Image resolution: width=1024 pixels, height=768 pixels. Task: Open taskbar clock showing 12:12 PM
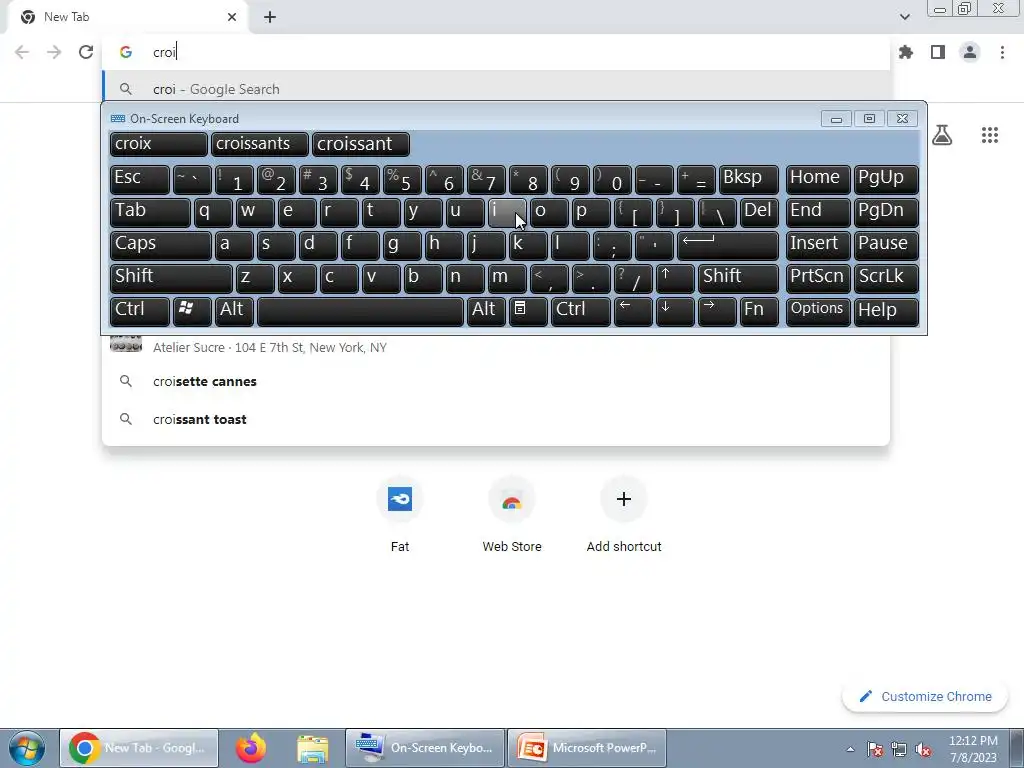pyautogui.click(x=973, y=749)
